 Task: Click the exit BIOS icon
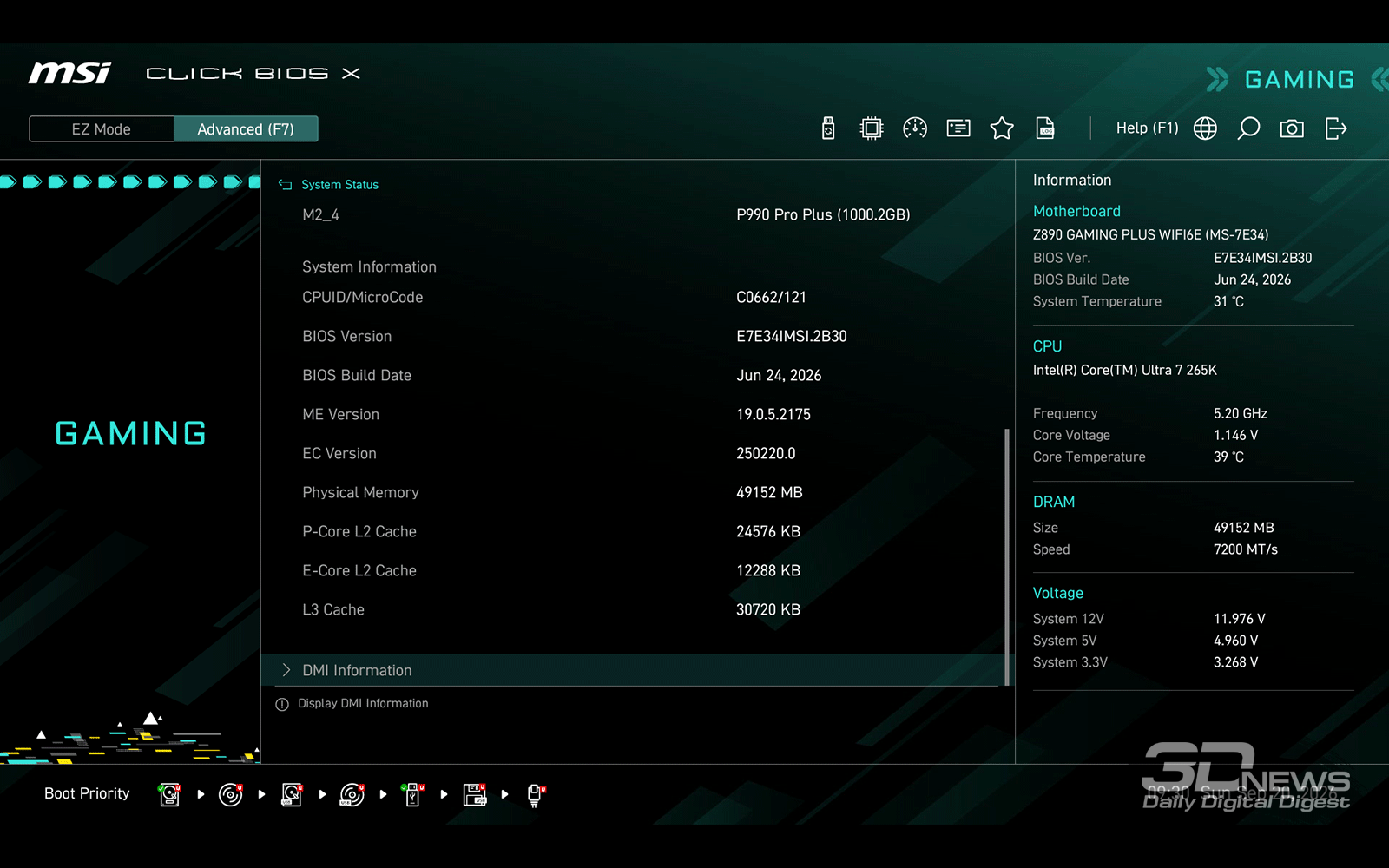click(1336, 128)
